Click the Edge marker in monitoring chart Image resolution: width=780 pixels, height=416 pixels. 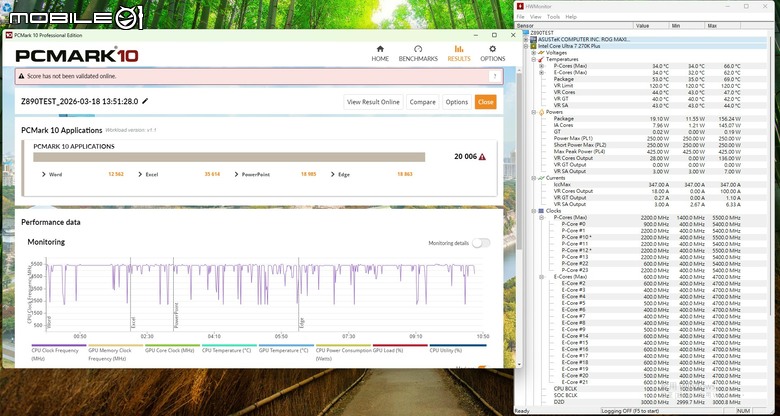pyautogui.click(x=301, y=322)
